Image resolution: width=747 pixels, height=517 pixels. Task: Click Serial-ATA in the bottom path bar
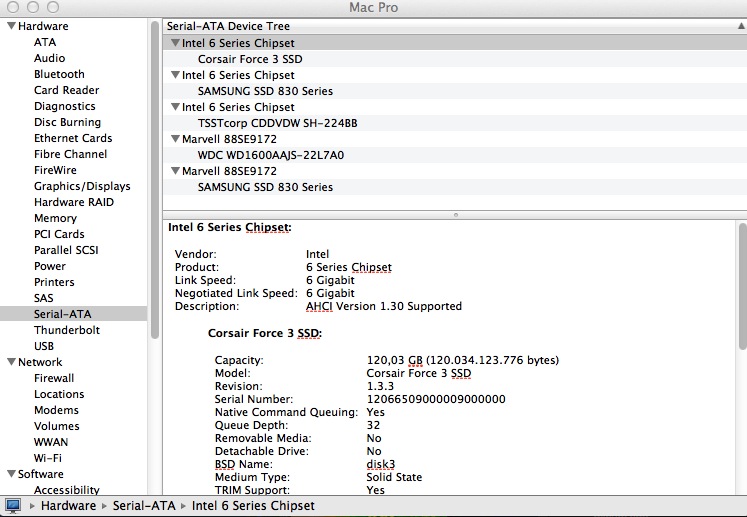coord(144,505)
